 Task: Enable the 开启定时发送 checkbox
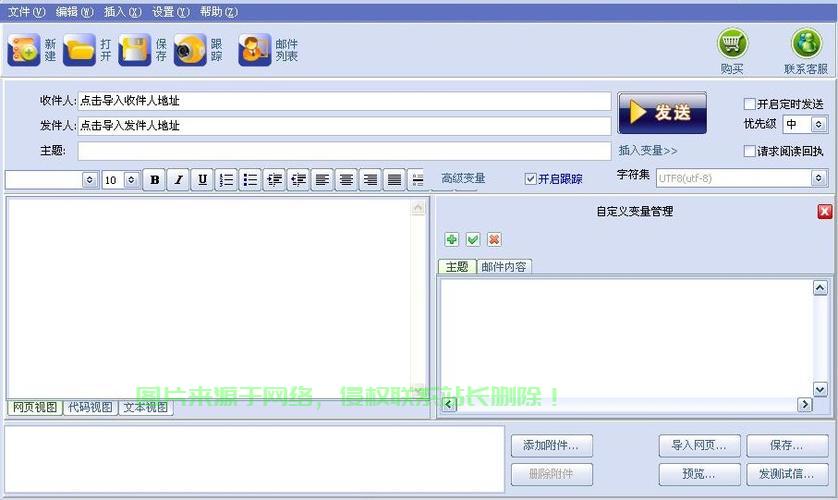(750, 104)
